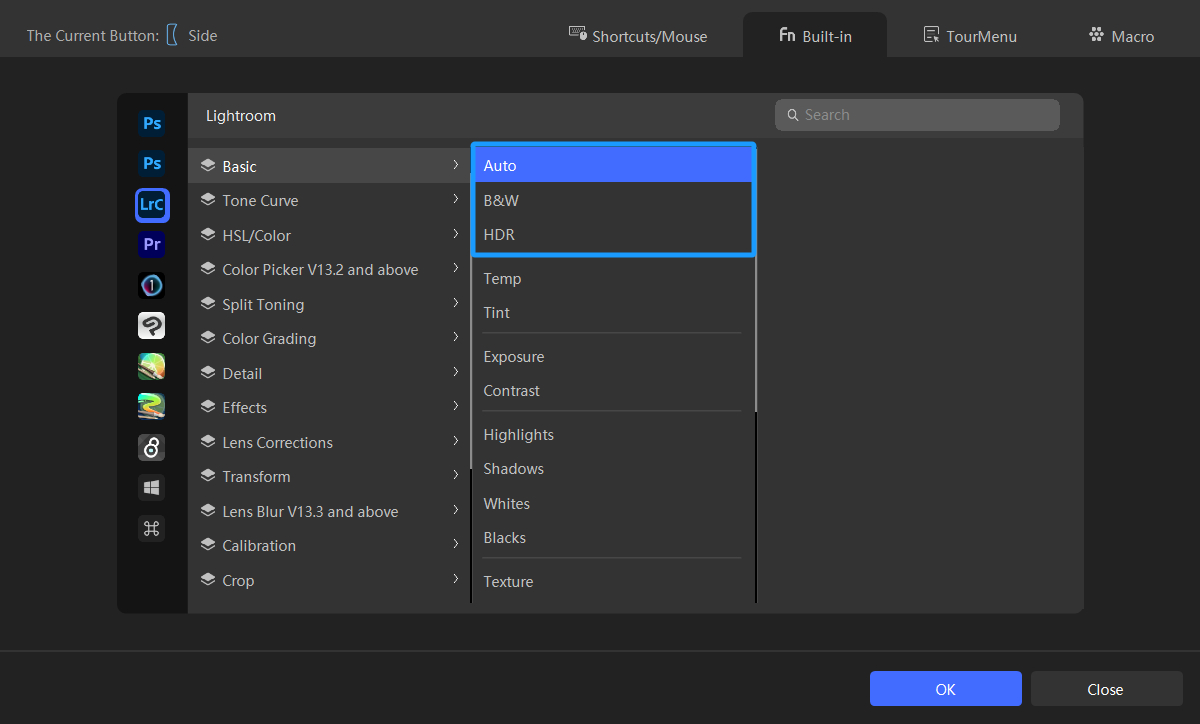Open the TourMenu tab
Viewport: 1200px width, 724px height.
point(969,36)
